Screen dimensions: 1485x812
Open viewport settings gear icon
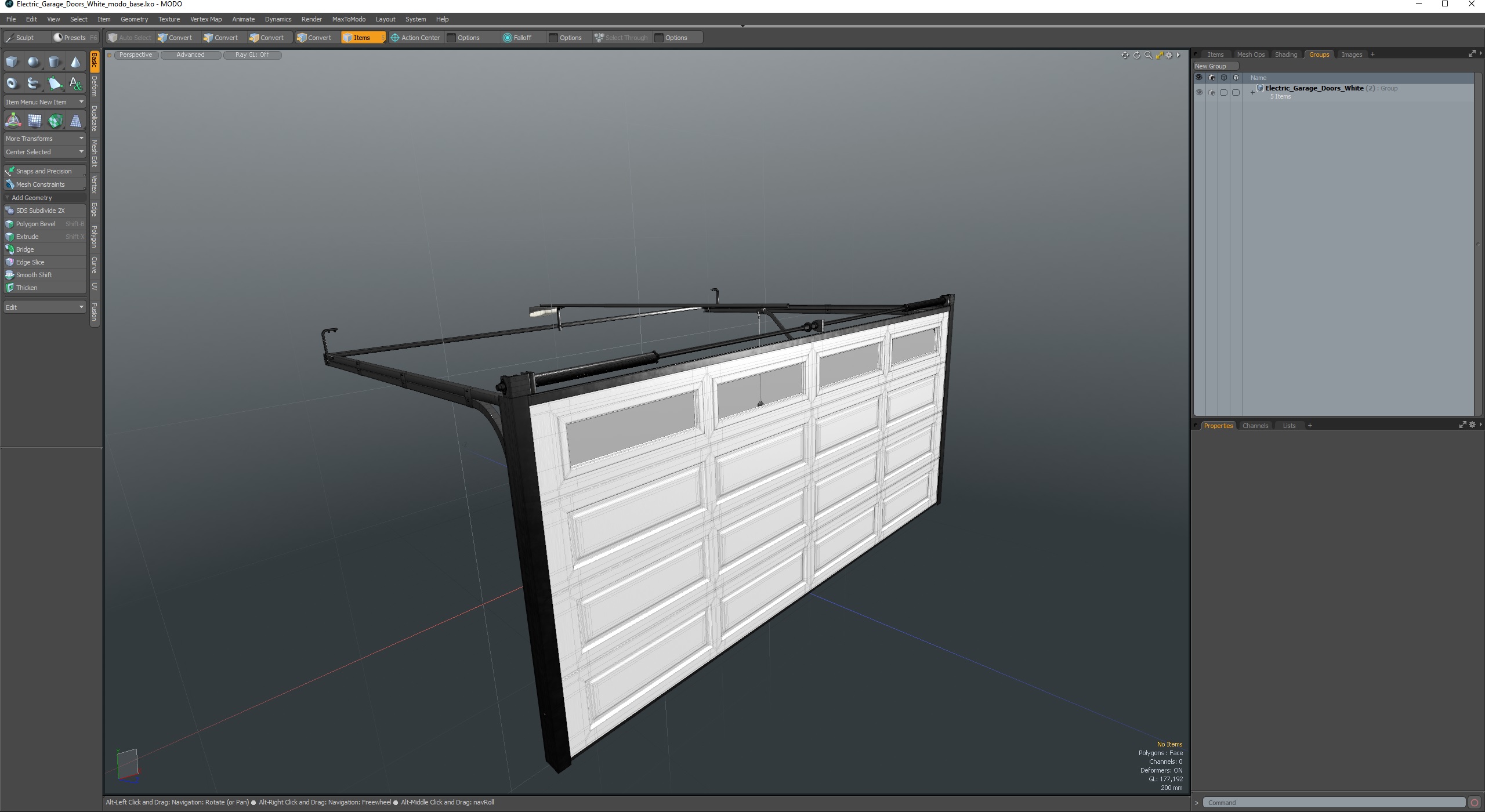pos(1169,55)
